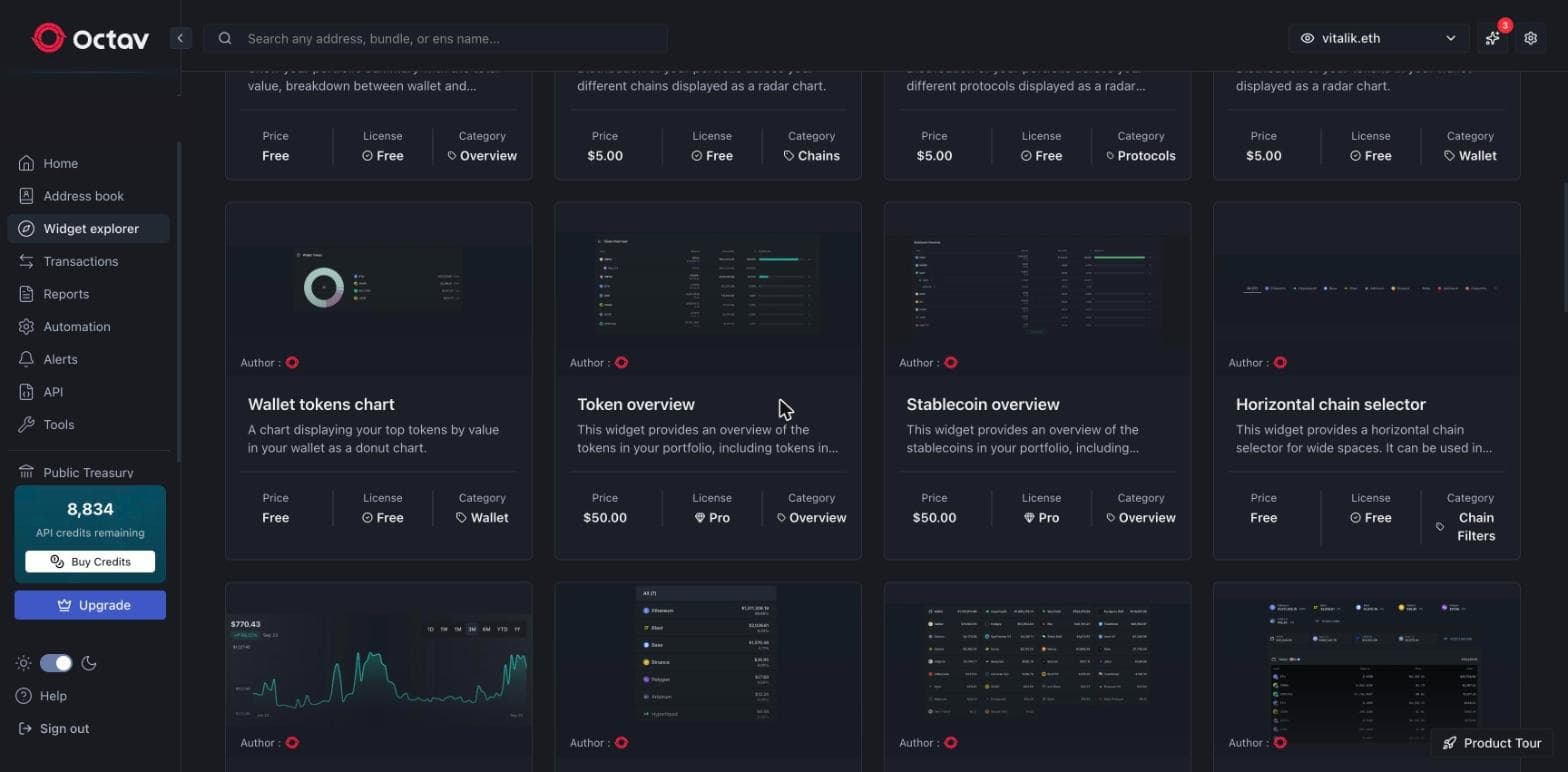Open Reports in the sidebar
1568x772 pixels.
tap(88, 294)
